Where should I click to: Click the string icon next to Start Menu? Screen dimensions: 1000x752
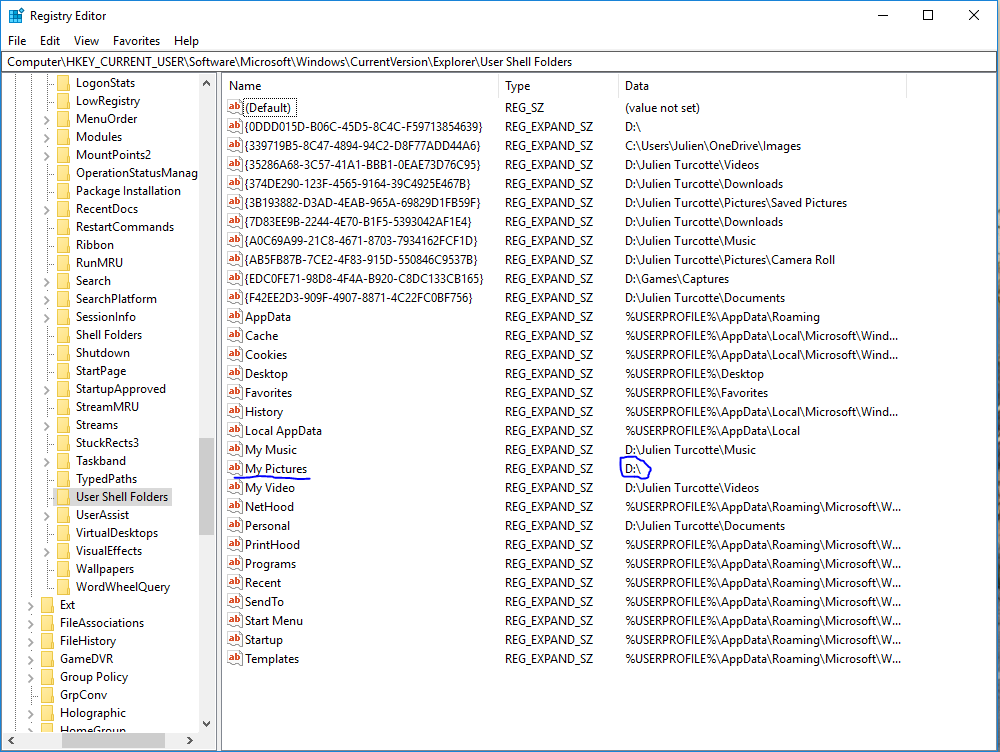pos(235,621)
